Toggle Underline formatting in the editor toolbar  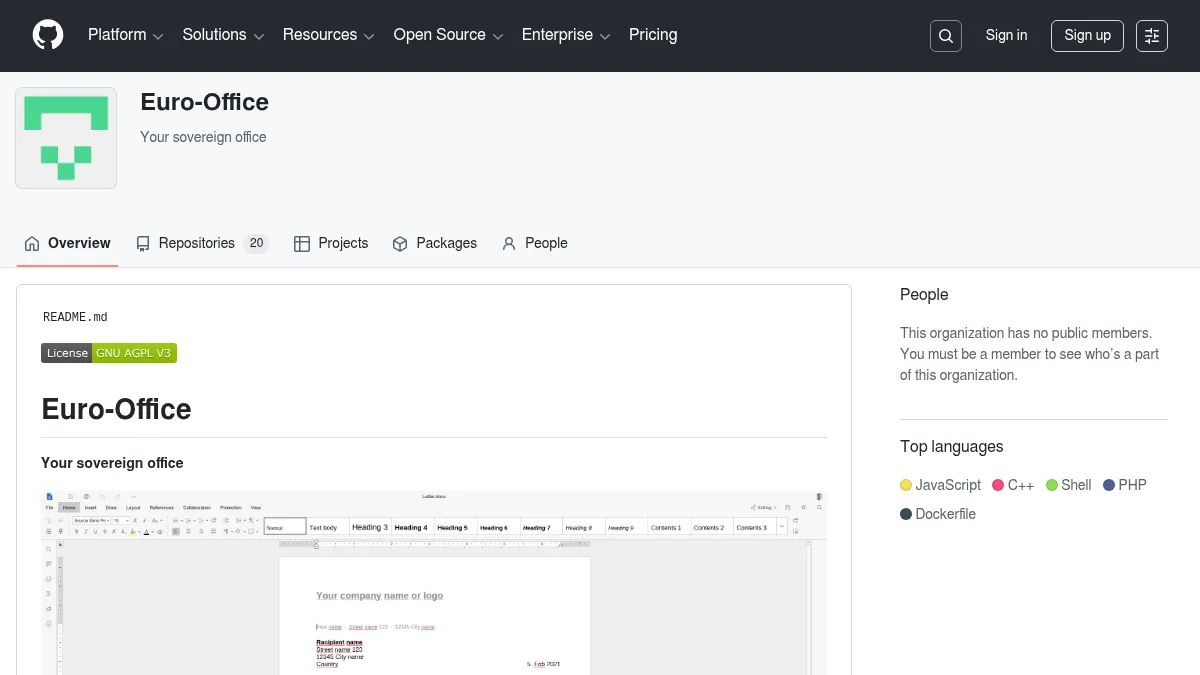click(x=94, y=532)
